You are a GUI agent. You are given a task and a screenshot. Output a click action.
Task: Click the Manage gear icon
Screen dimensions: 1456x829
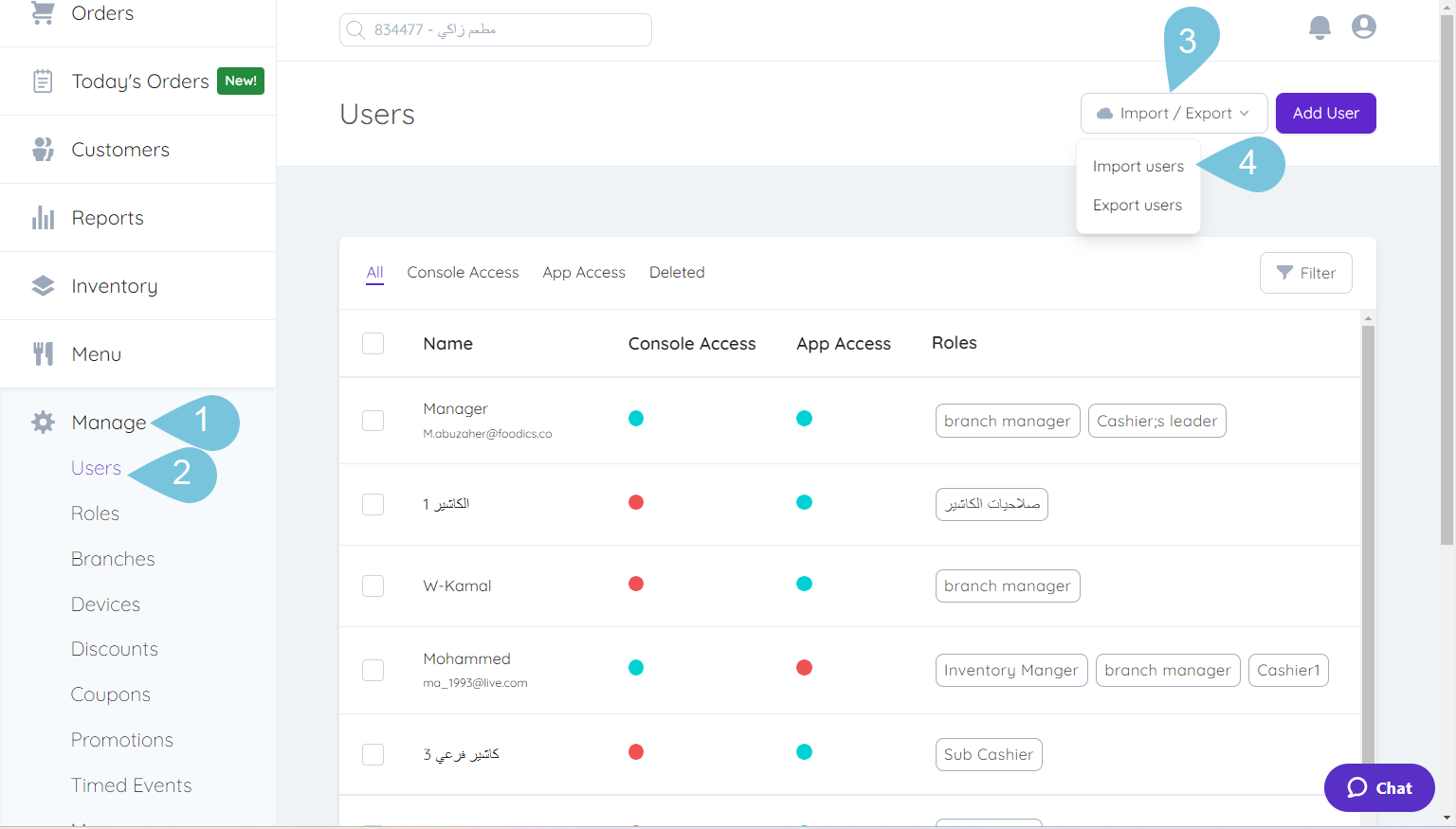pos(42,423)
